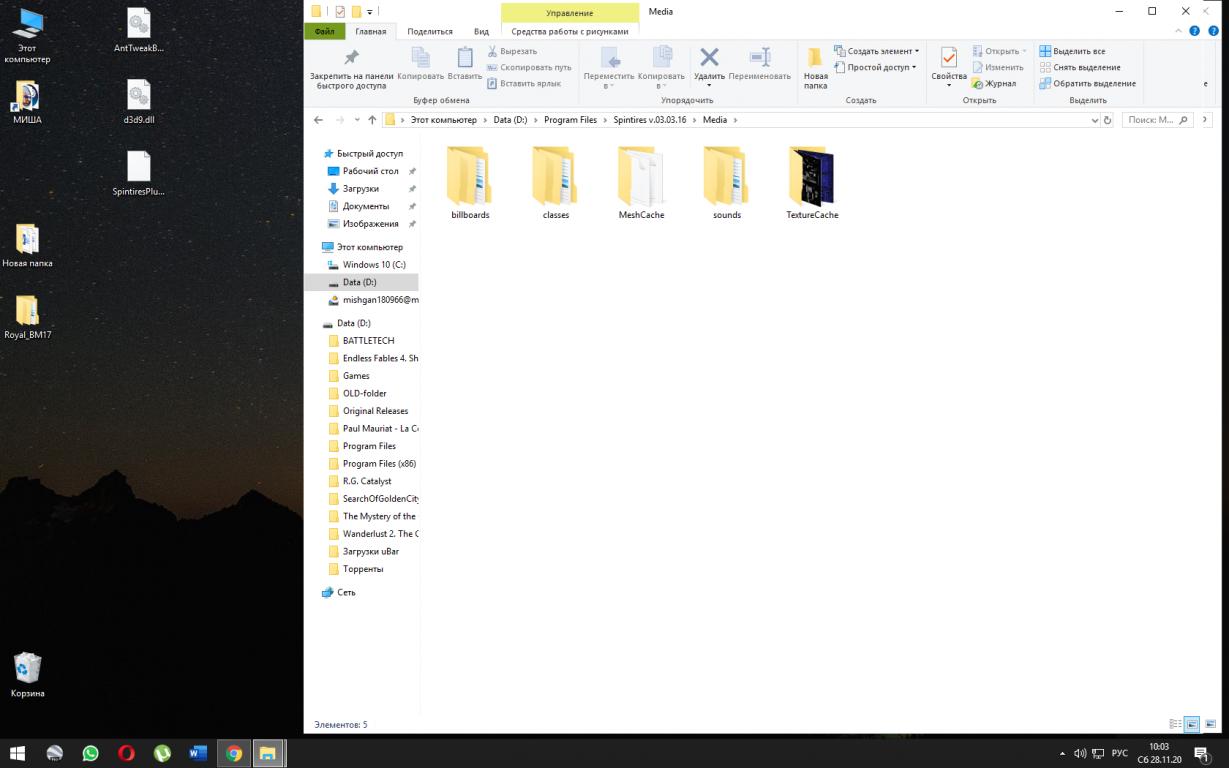The height and width of the screenshot is (768, 1229).
Task: Open Google Chrome from the taskbar
Action: tap(233, 753)
